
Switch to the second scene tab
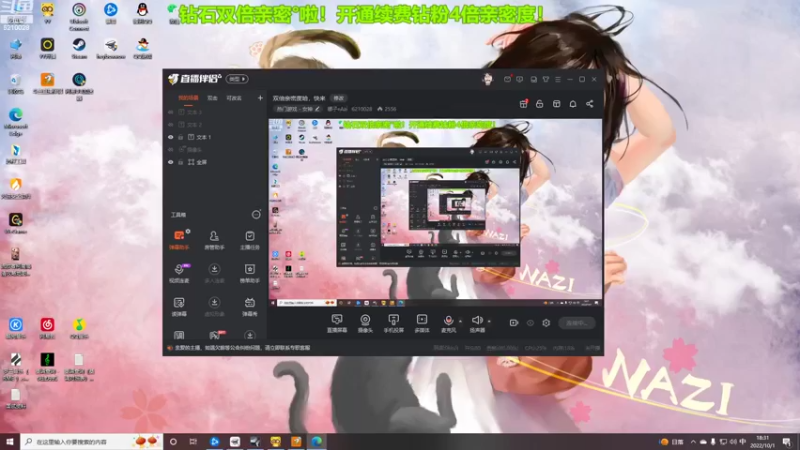pos(212,98)
